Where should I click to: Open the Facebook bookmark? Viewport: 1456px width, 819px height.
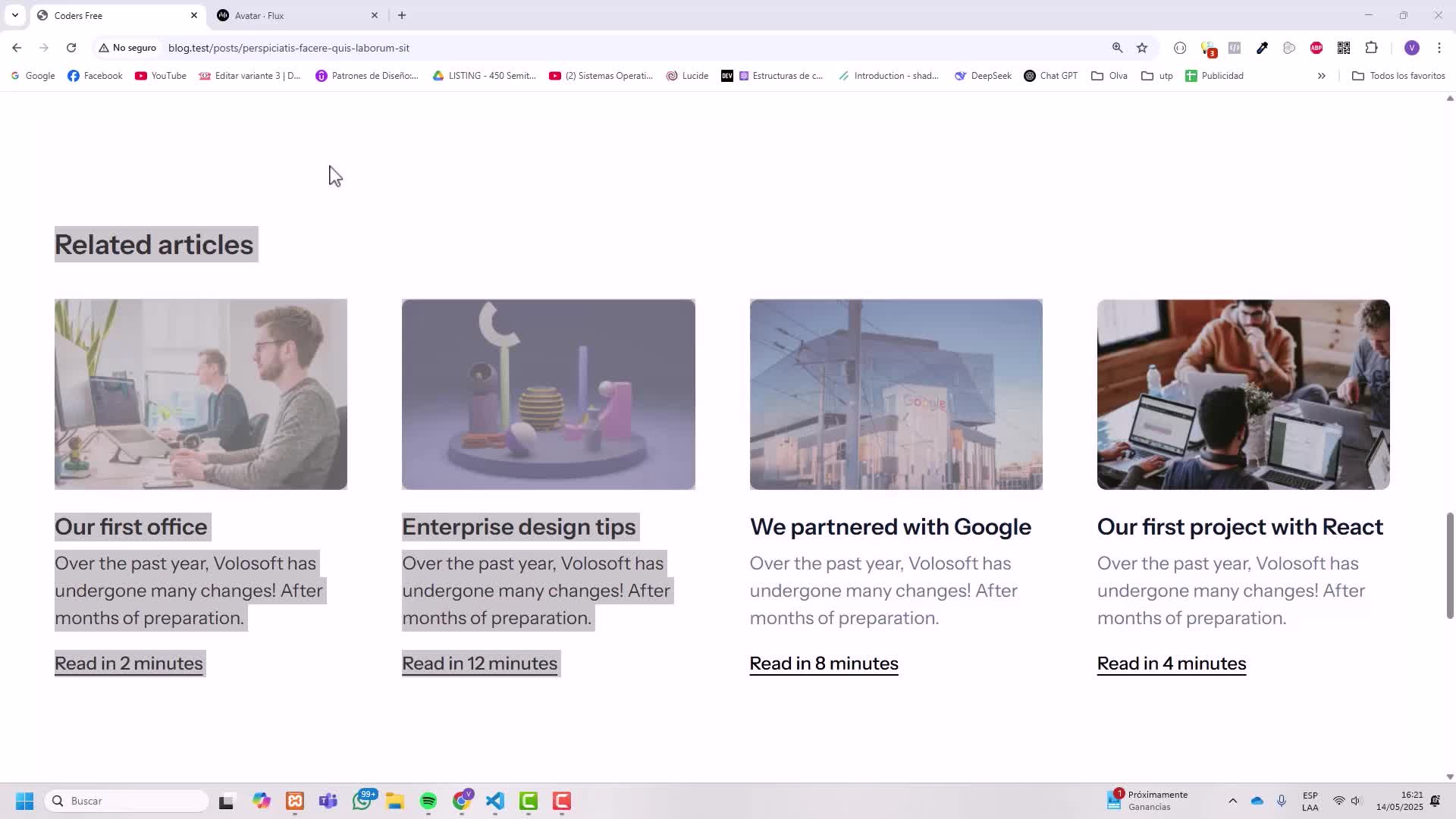click(x=95, y=76)
